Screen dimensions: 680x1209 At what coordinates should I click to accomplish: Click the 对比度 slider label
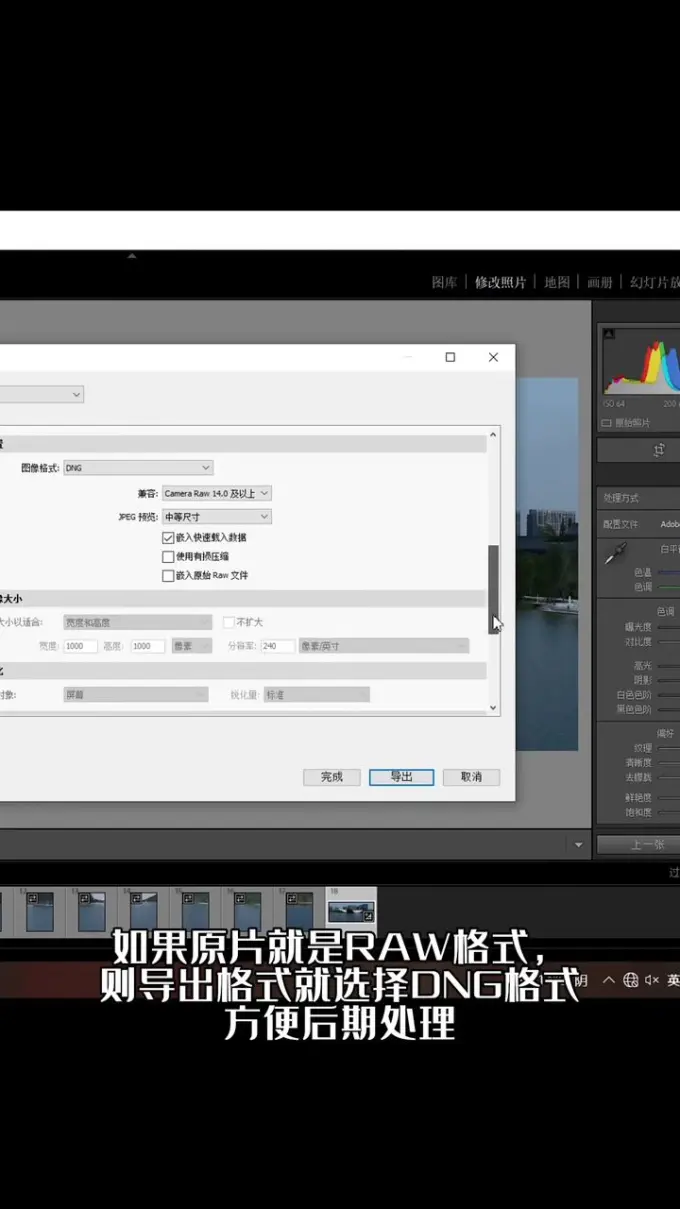click(637, 641)
